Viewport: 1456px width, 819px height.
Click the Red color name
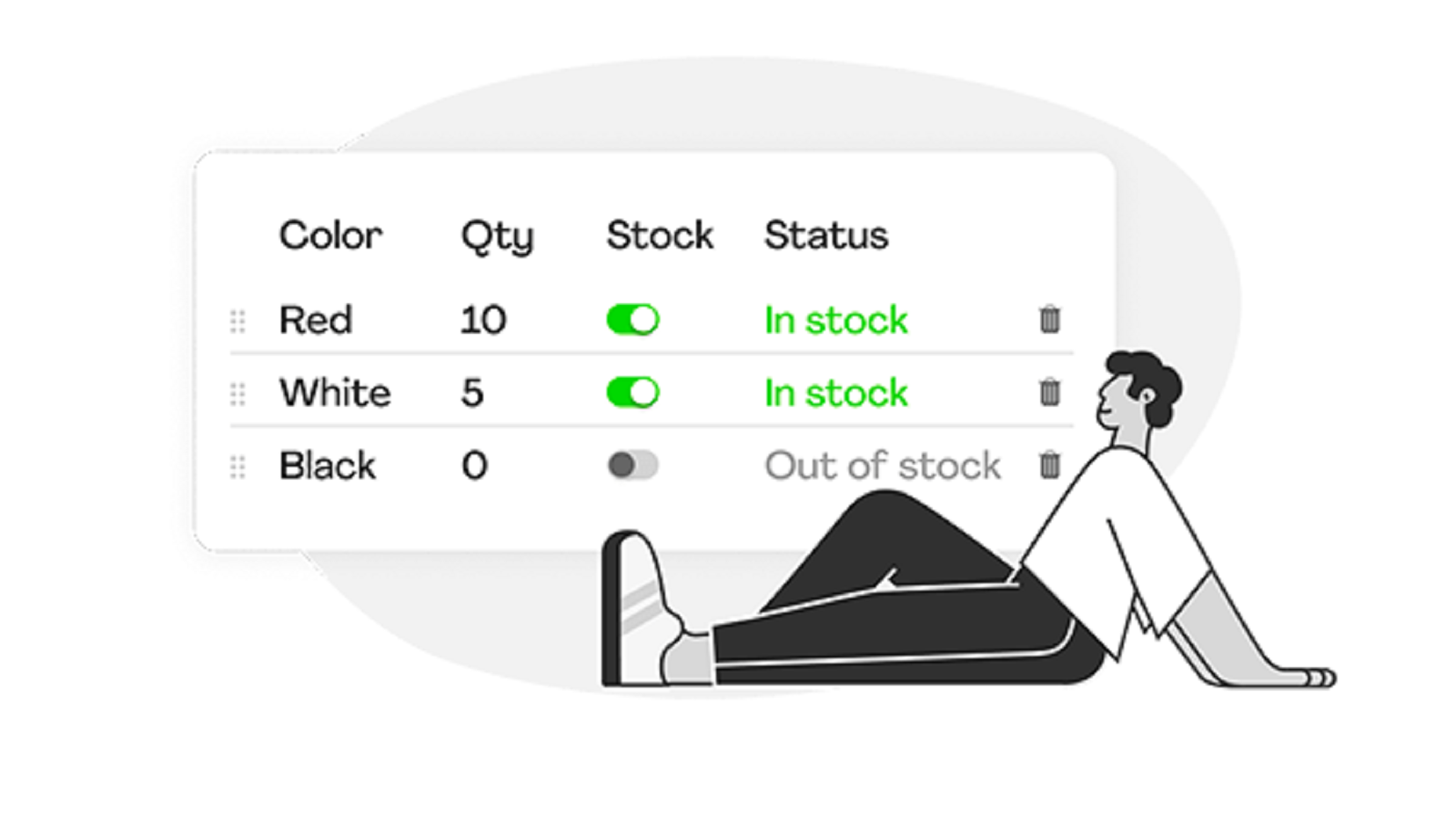coord(316,319)
